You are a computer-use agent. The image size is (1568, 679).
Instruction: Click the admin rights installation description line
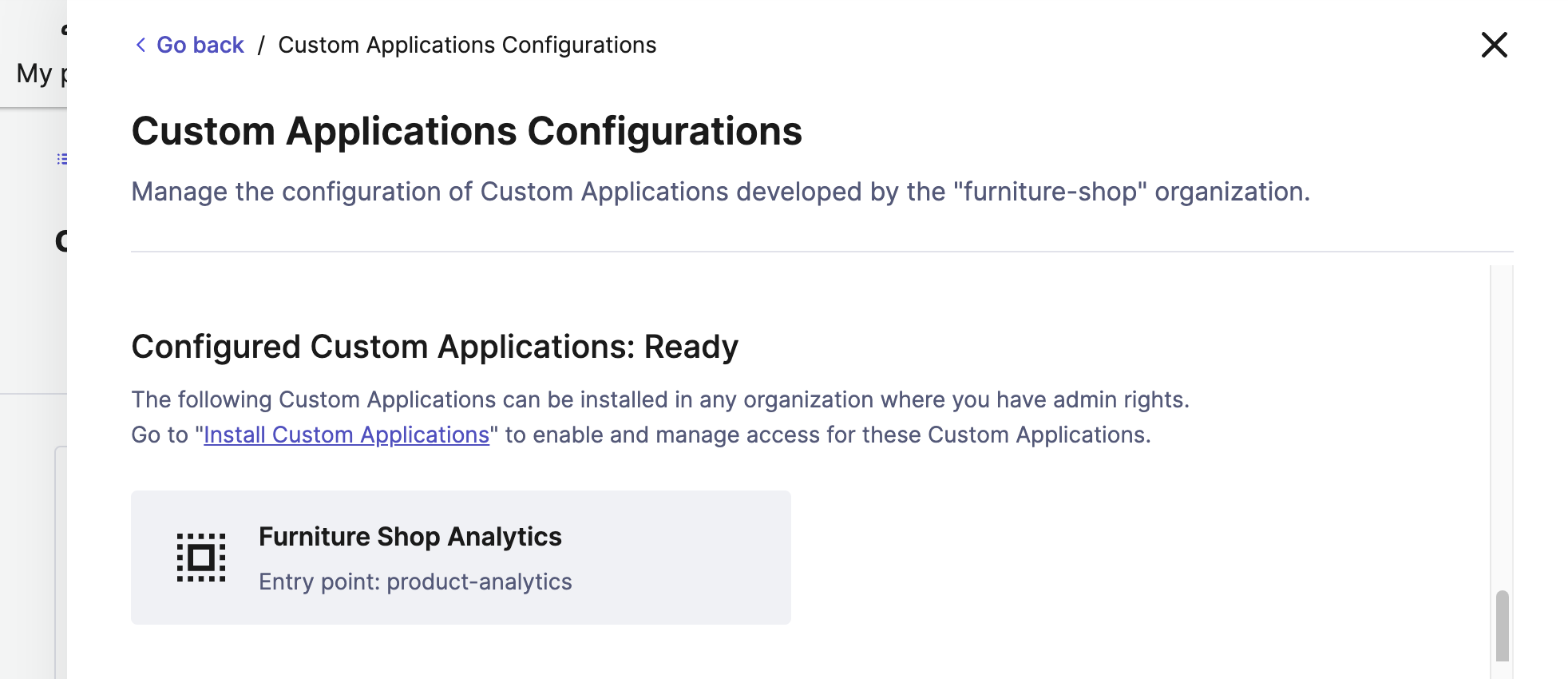pos(659,399)
